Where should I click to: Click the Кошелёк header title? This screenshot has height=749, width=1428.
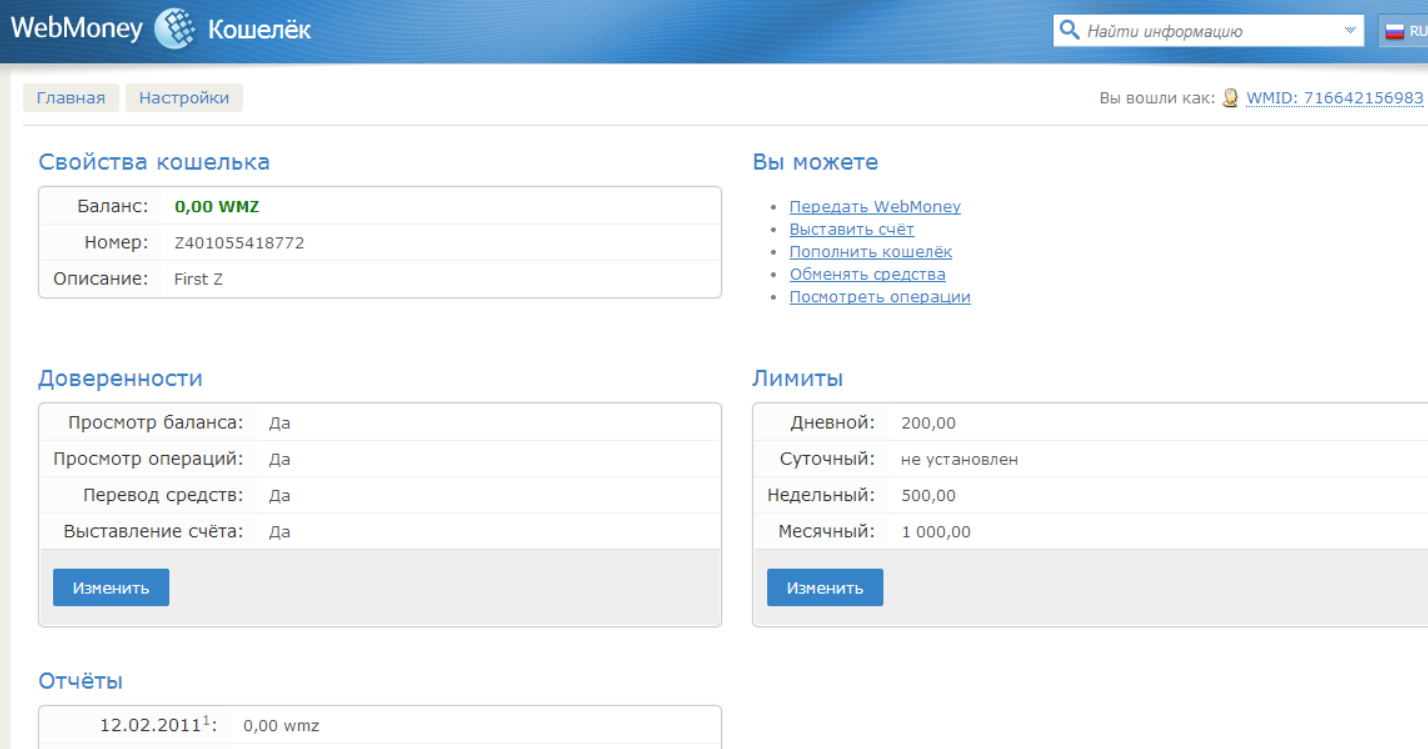click(259, 30)
